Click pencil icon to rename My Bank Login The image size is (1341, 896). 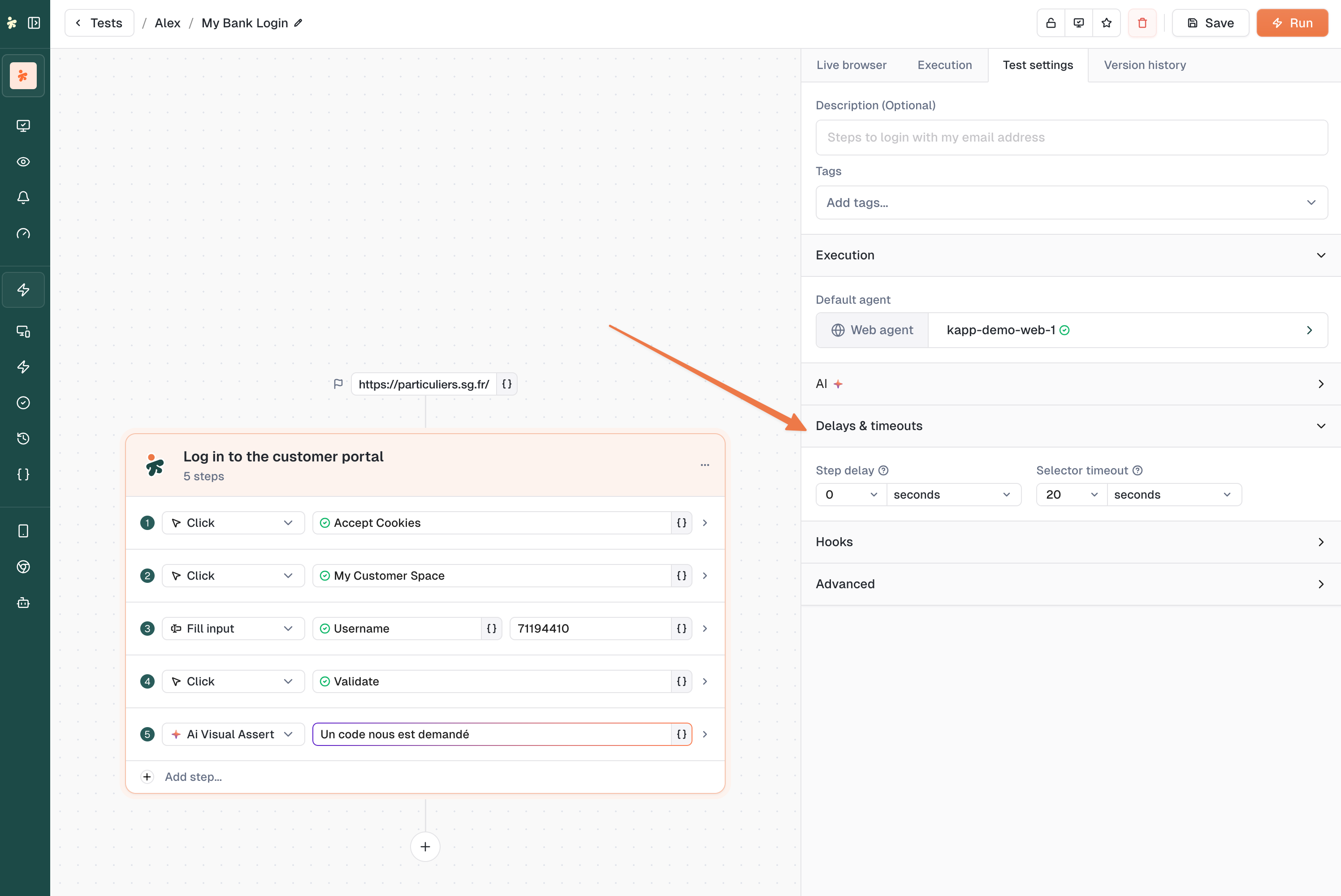click(298, 23)
